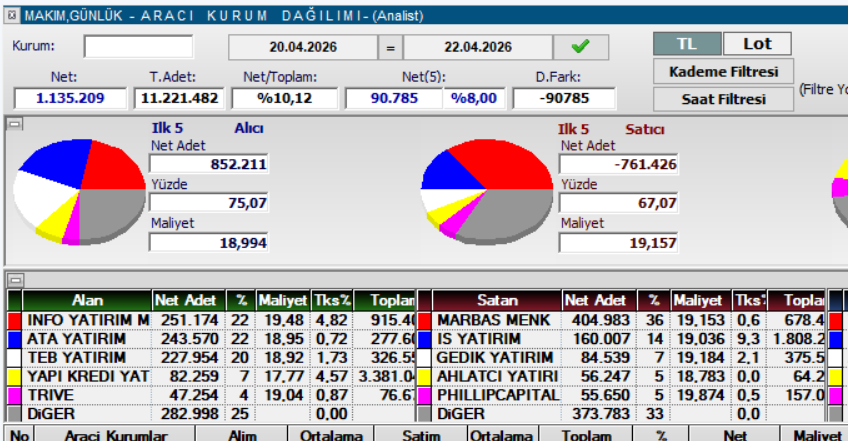Sort by Satan column header
Image resolution: width=848 pixels, height=441 pixels.
496,300
